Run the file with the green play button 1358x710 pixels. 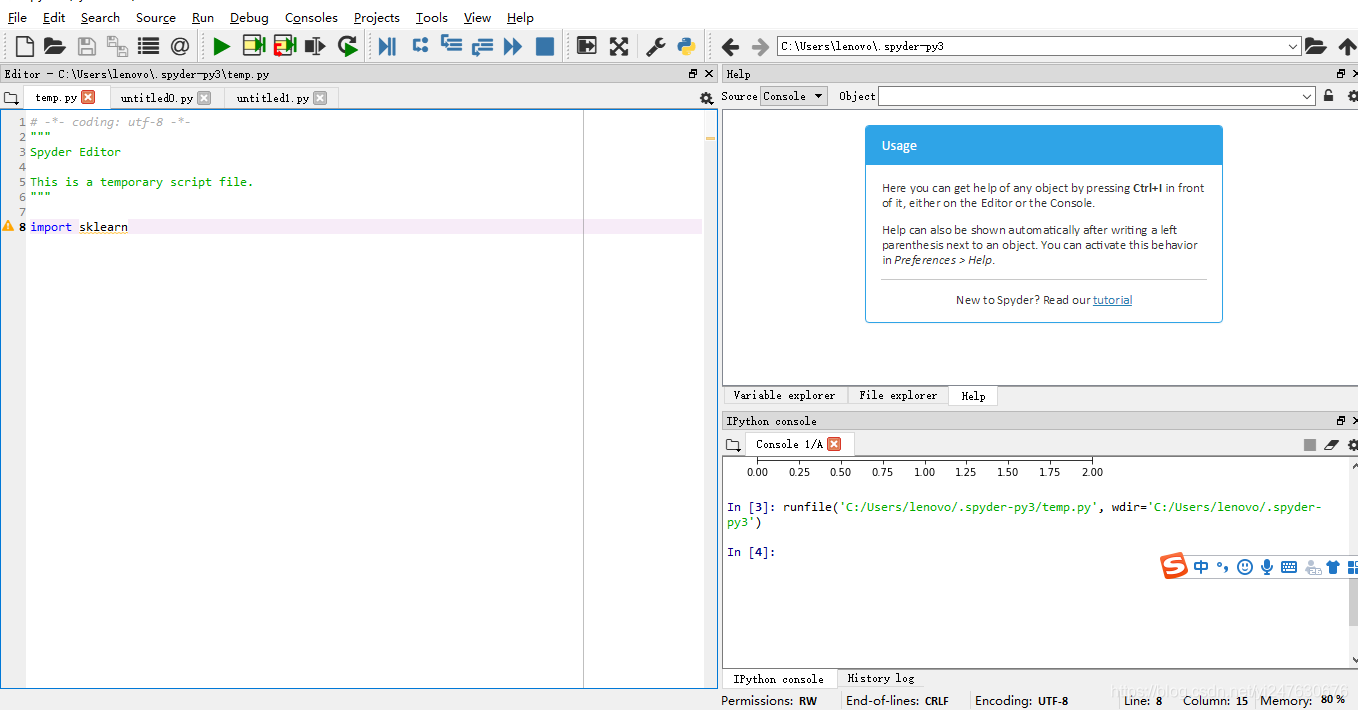221,46
